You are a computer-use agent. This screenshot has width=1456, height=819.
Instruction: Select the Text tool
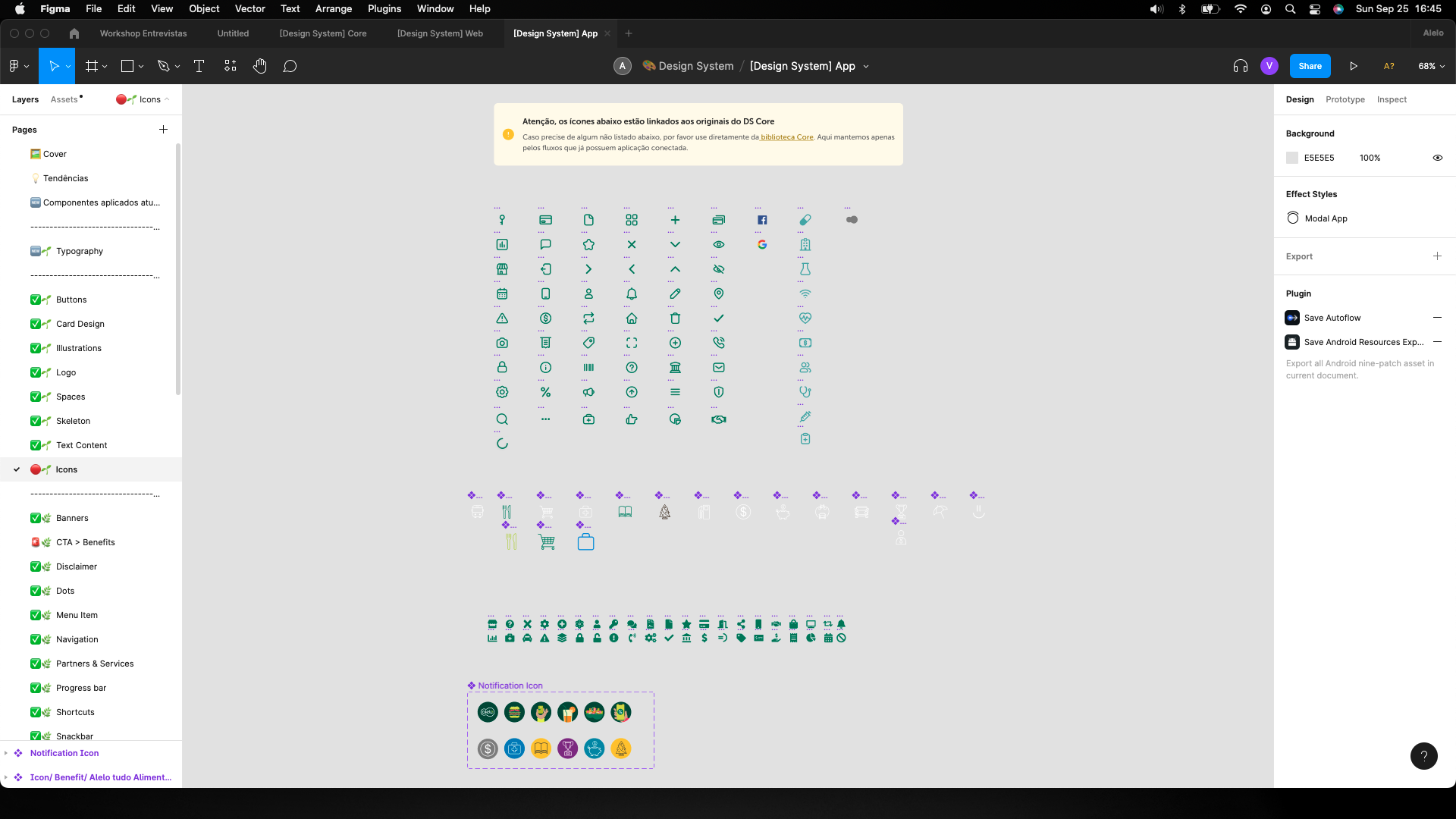pyautogui.click(x=199, y=66)
